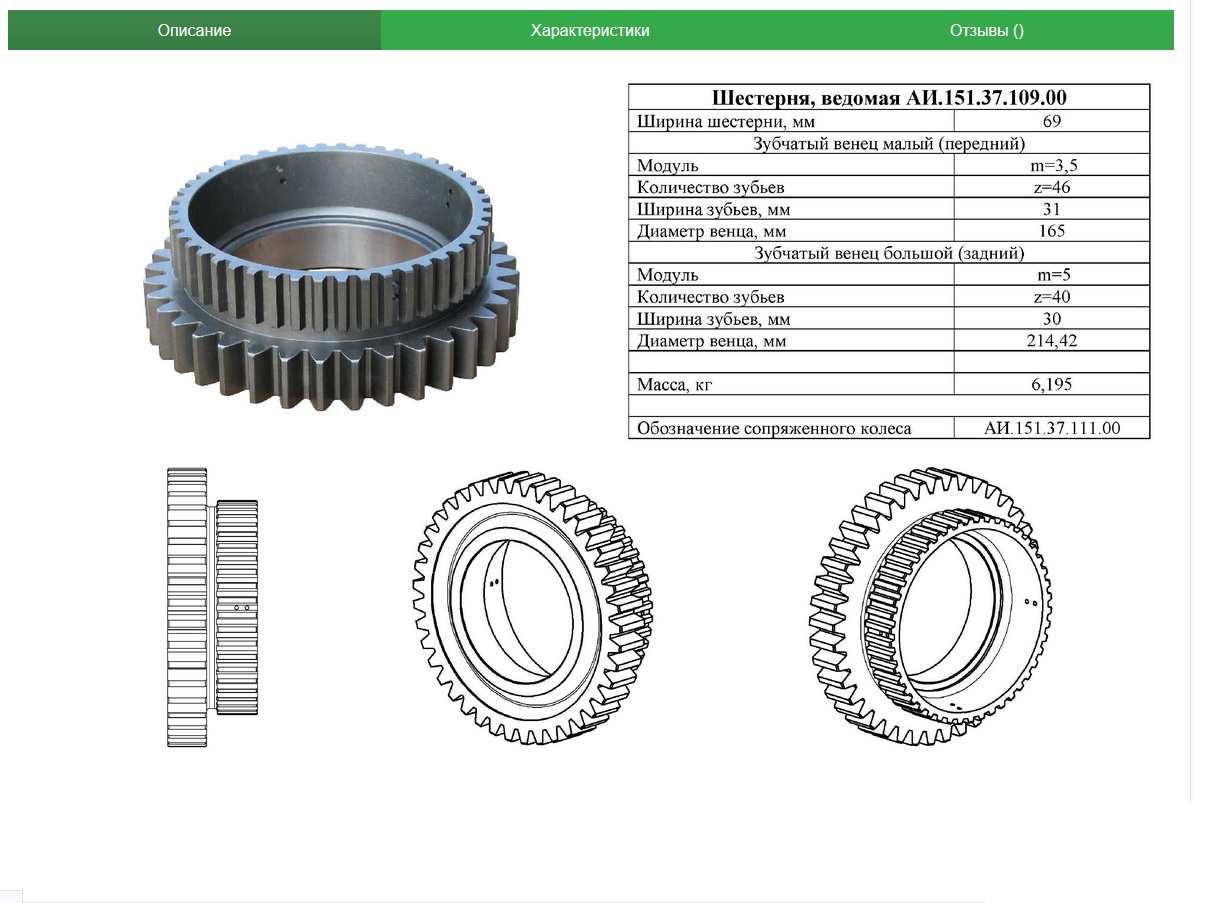Select the tooth width value 30
This screenshot has height=903, width=1207.
pyautogui.click(x=1051, y=319)
